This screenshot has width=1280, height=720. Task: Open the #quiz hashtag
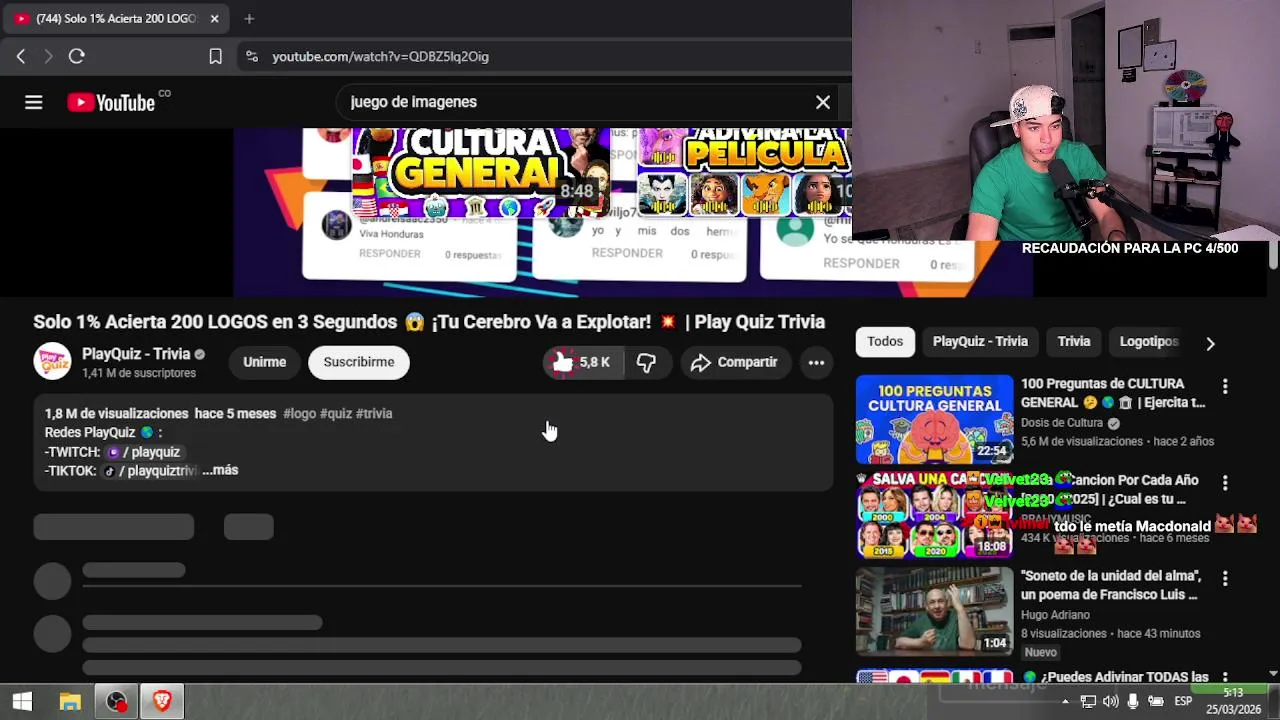tap(336, 413)
